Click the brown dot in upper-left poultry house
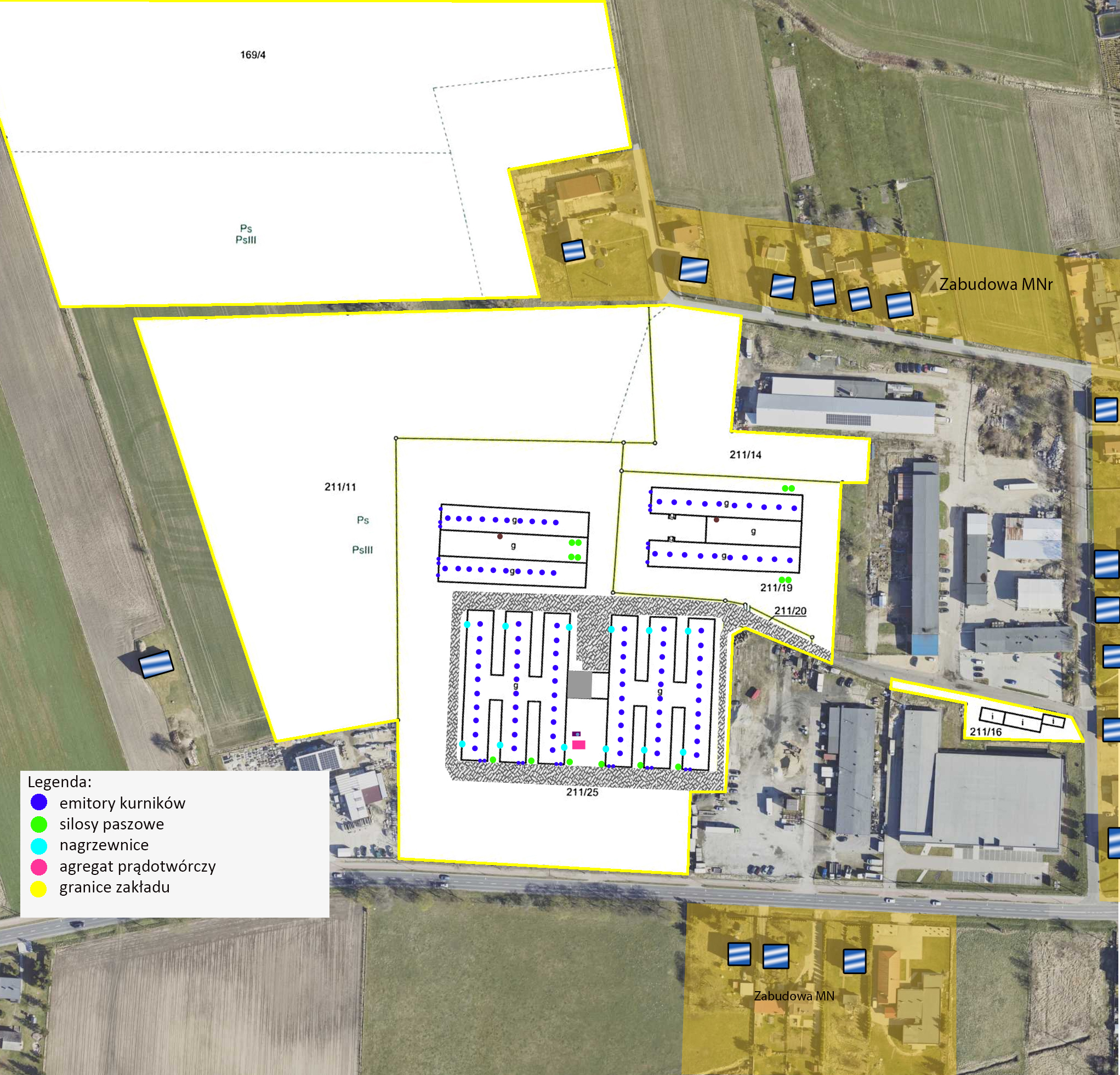 tap(499, 536)
